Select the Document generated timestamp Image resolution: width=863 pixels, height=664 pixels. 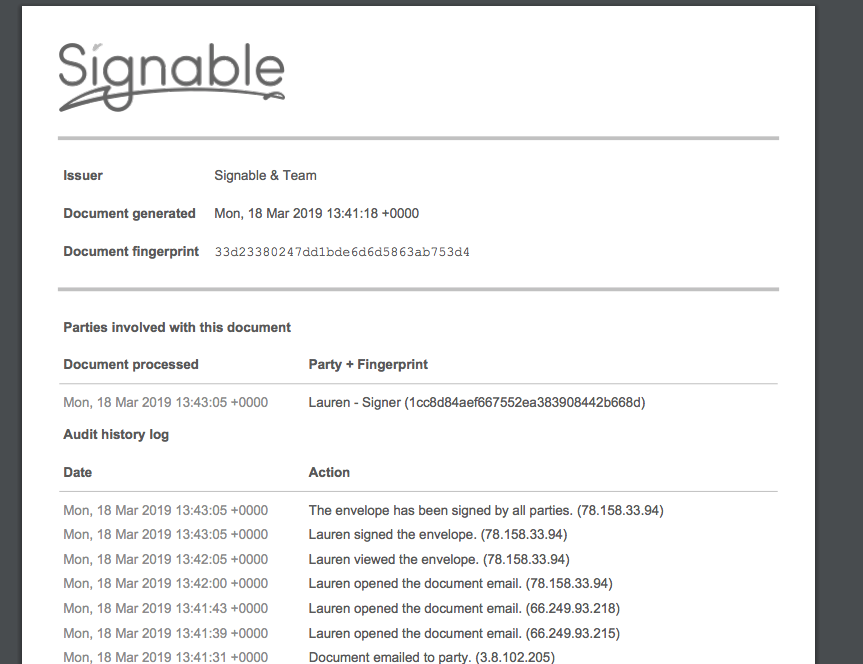coord(316,214)
